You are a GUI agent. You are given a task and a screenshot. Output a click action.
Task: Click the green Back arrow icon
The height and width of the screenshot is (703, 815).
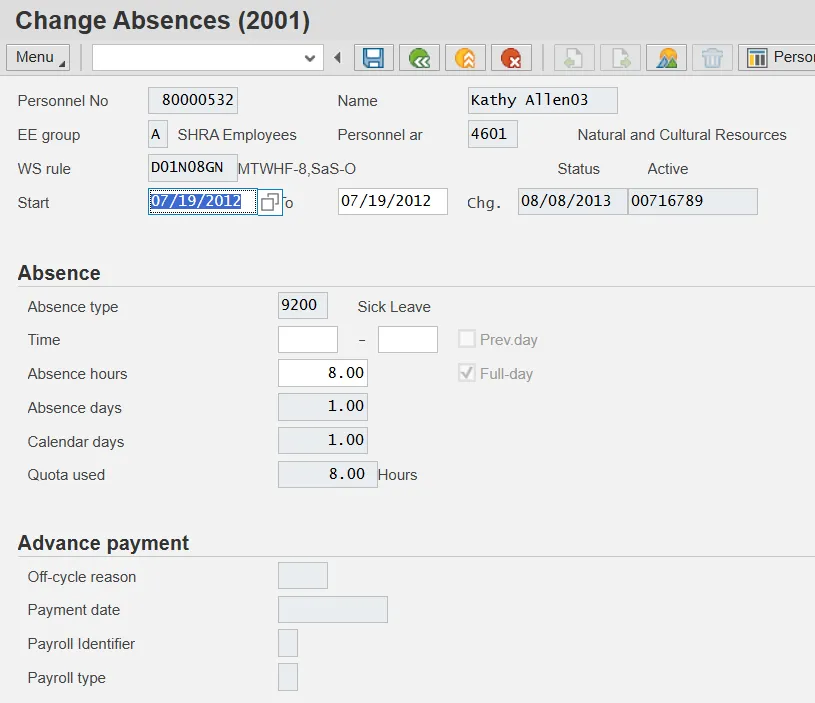[420, 58]
